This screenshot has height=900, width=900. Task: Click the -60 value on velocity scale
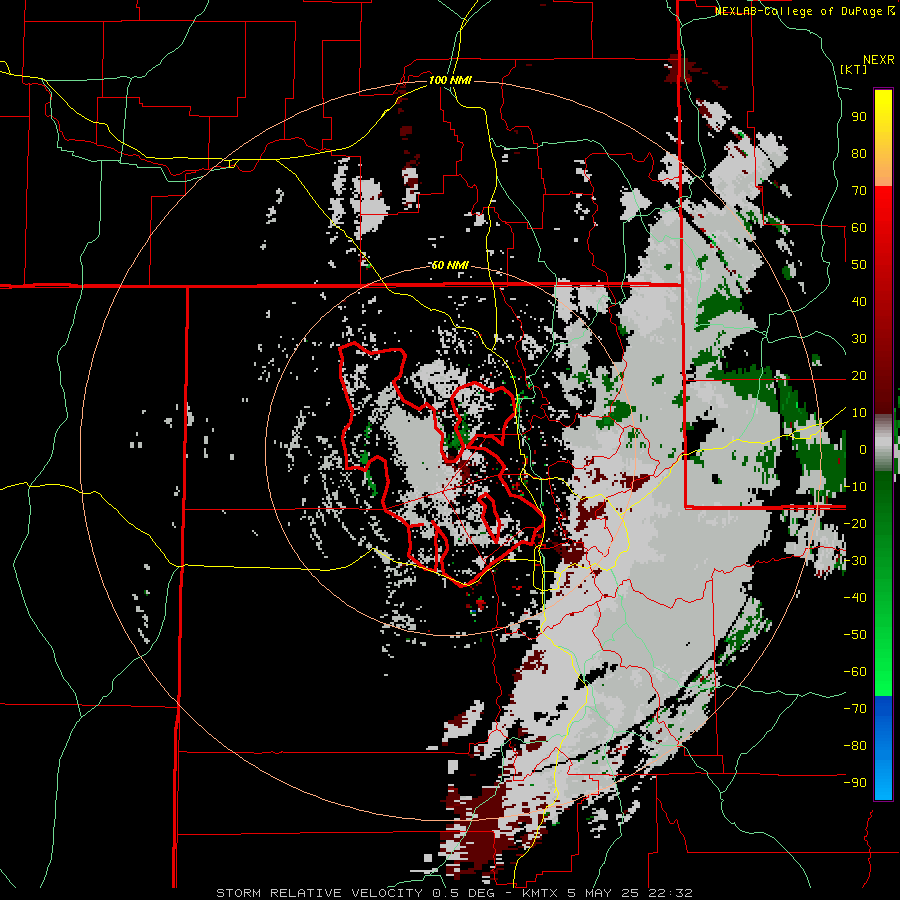point(855,672)
